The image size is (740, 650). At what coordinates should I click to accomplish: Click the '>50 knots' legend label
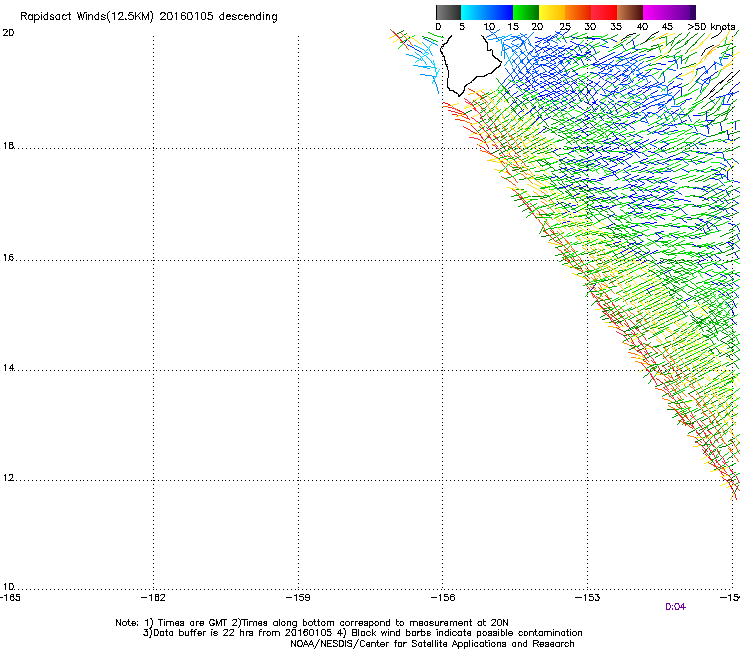[x=711, y=27]
